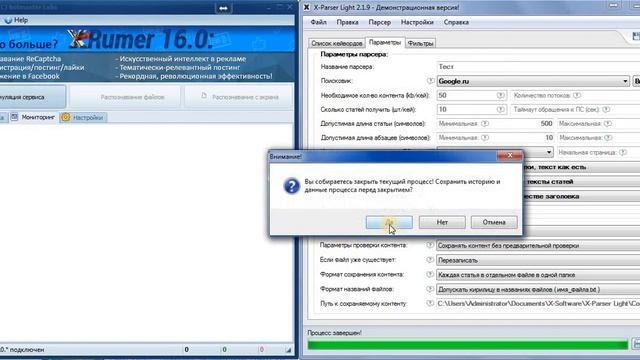Click the articles count field showing 10
Image resolution: width=640 pixels, height=360 pixels.
tap(471, 109)
